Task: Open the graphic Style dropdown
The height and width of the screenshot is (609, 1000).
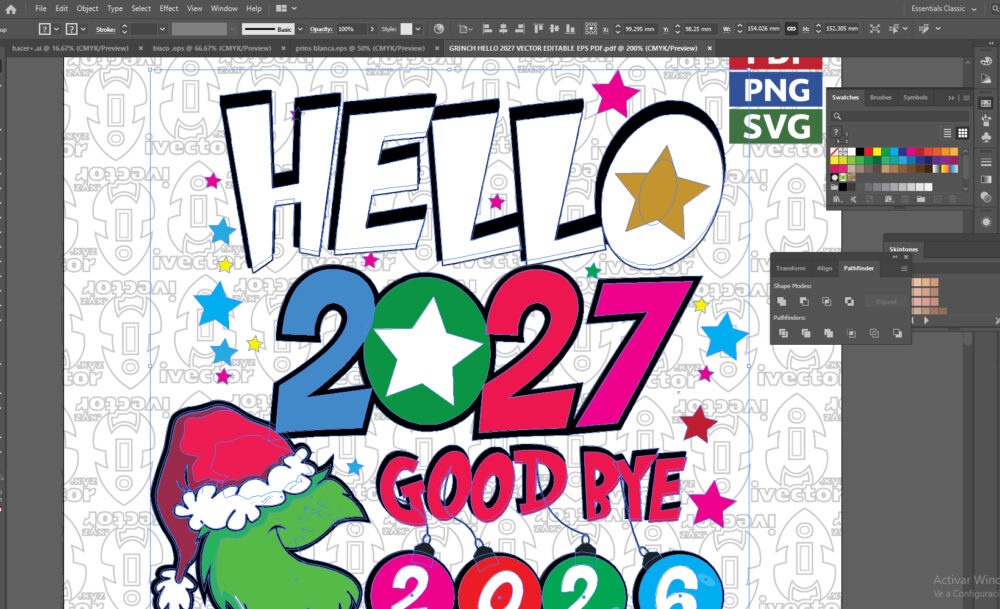Action: (418, 29)
